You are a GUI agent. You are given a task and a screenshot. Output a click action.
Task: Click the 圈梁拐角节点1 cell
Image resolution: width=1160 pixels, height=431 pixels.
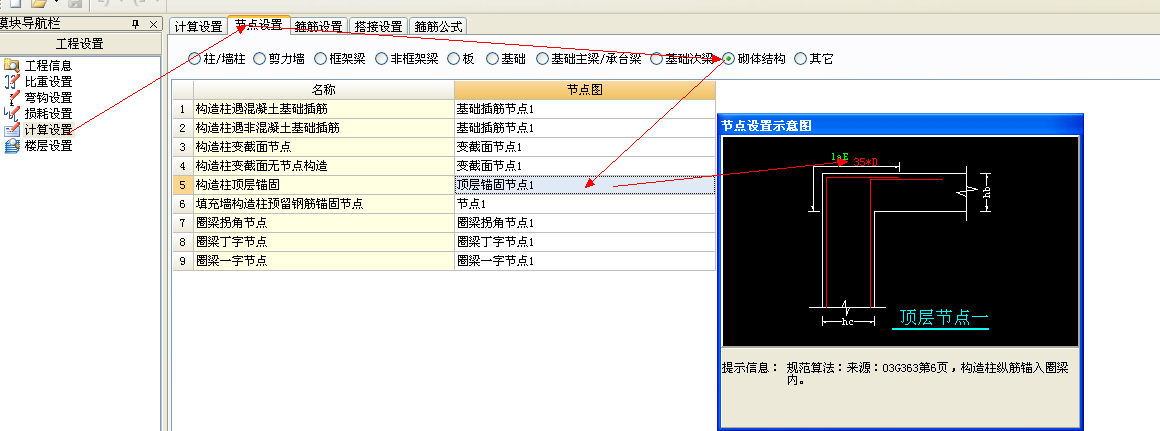pos(585,223)
